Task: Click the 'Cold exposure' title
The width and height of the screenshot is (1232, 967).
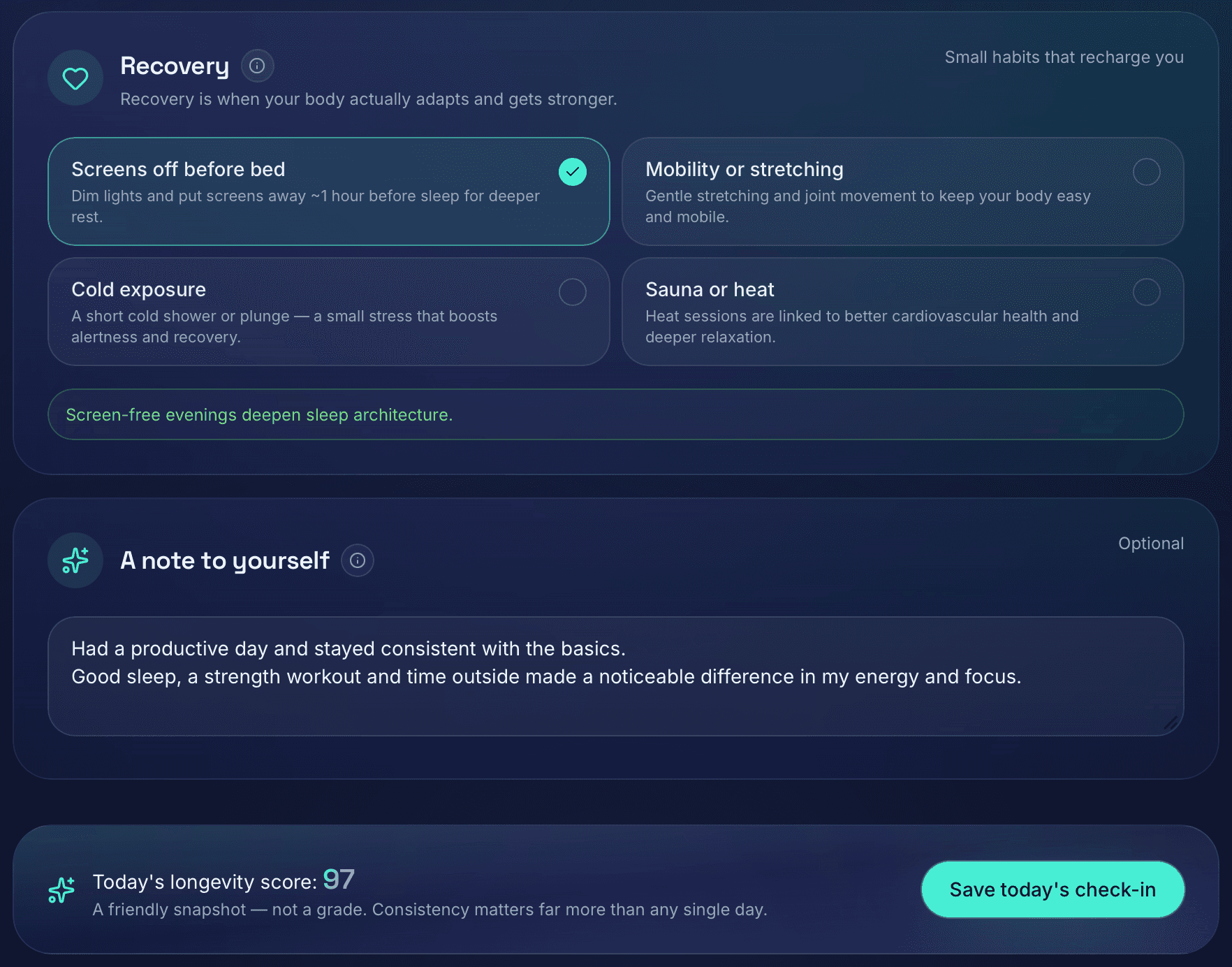Action: [x=138, y=289]
